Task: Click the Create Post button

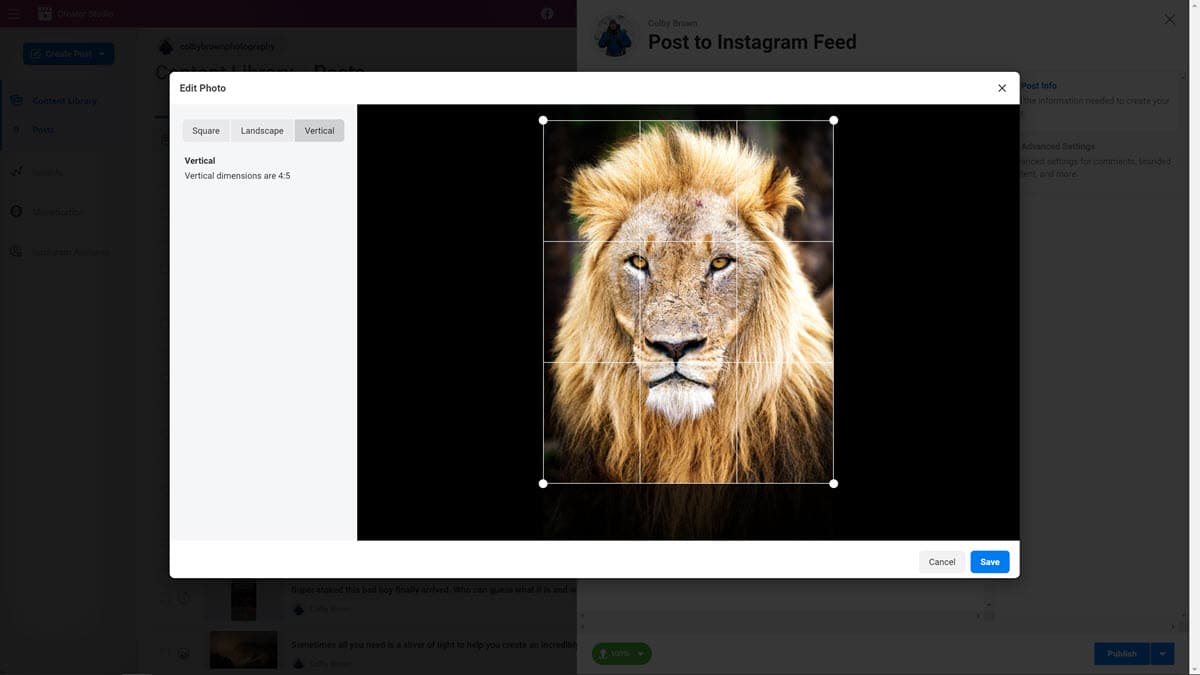Action: point(69,54)
